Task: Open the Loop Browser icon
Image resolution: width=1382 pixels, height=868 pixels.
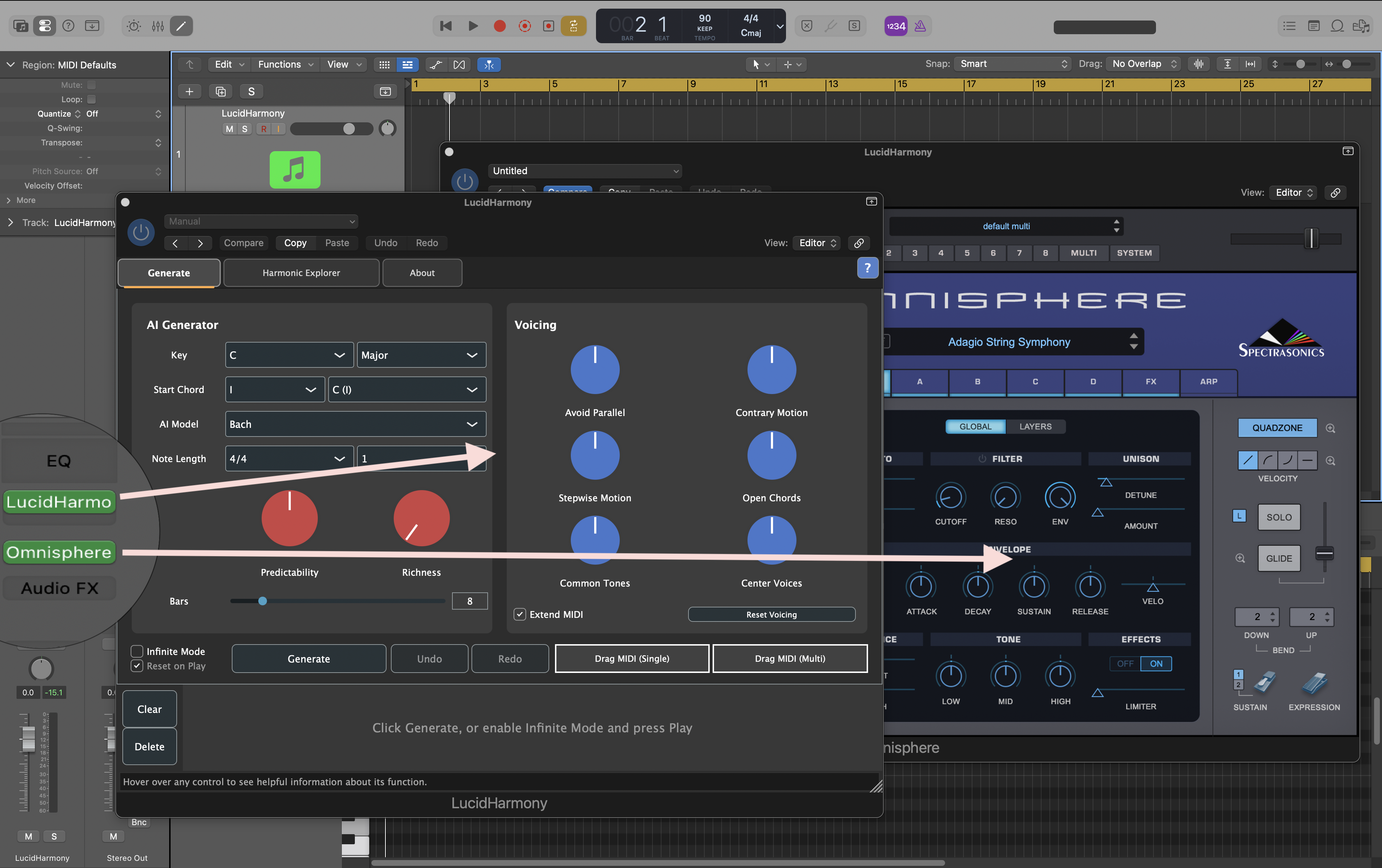Action: pos(1337,26)
